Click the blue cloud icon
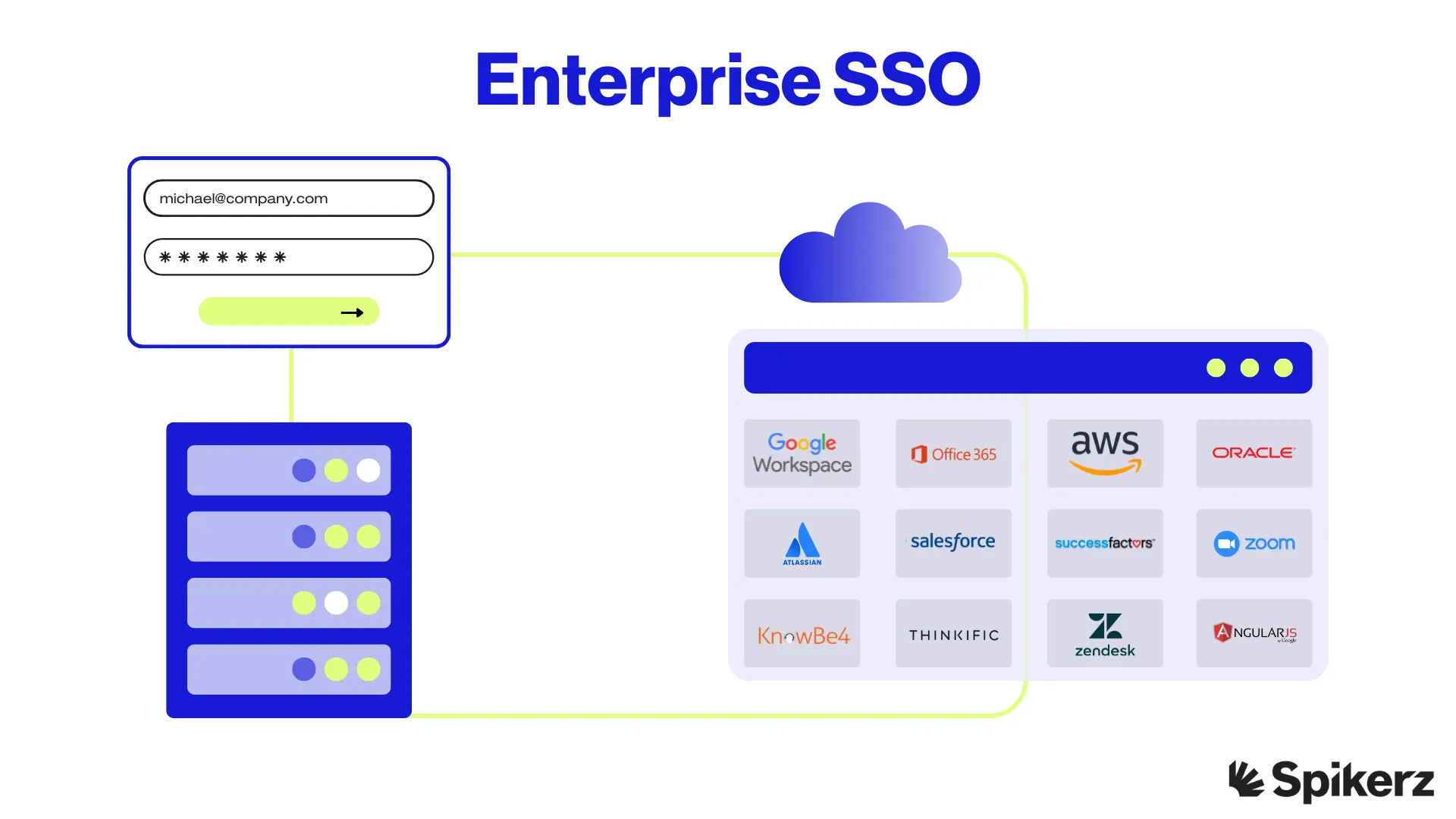 point(871,253)
